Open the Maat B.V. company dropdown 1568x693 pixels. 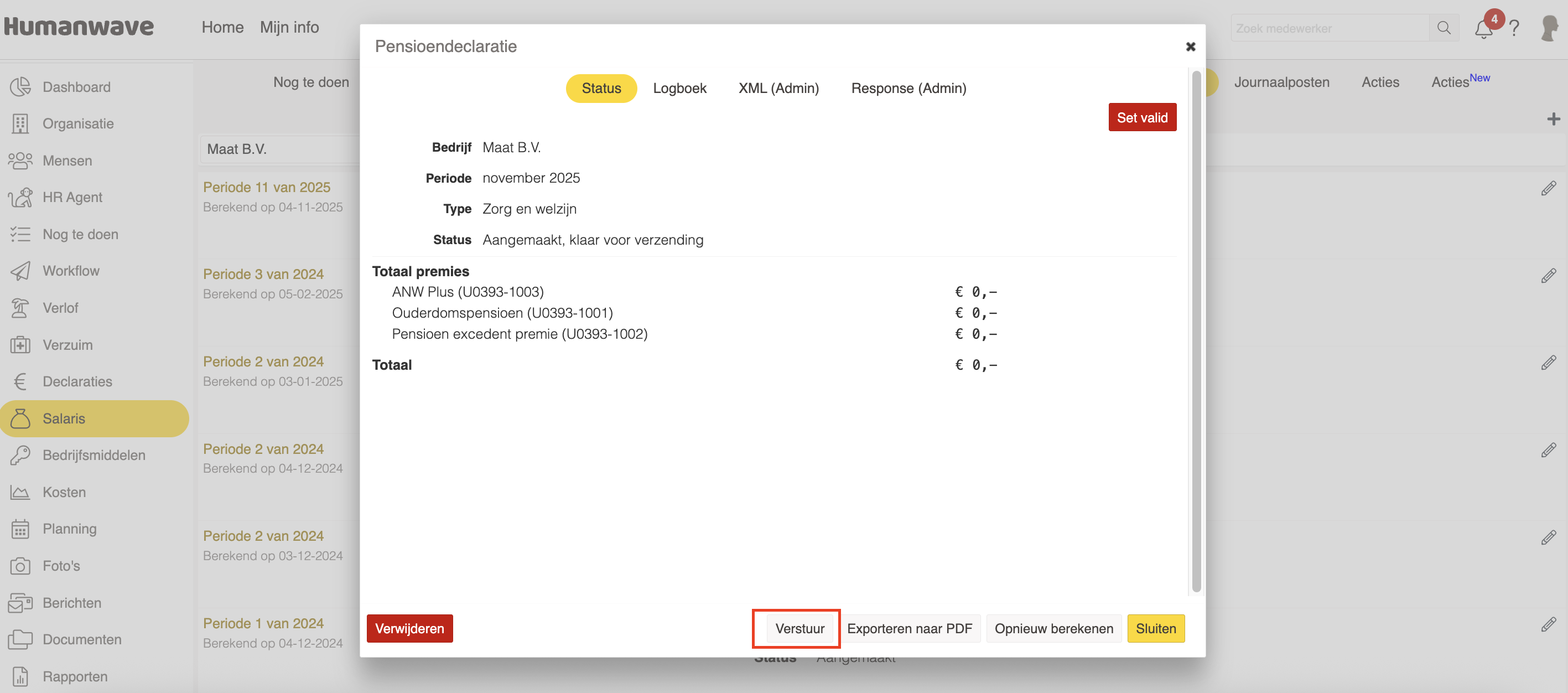point(280,149)
